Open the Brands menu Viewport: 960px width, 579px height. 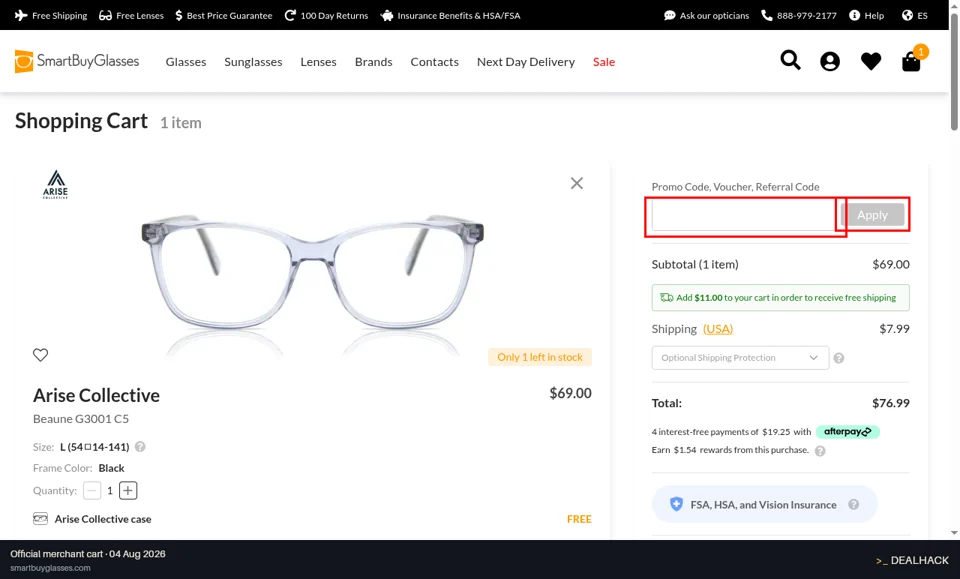(373, 62)
